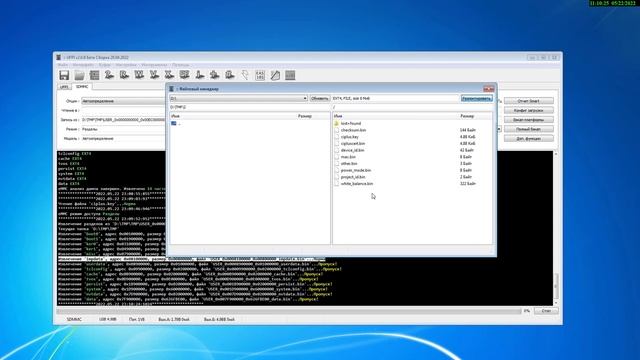Image resolution: width=640 pixels, height=360 pixels.
Task: Open the Помощь menu
Action: pos(180,65)
